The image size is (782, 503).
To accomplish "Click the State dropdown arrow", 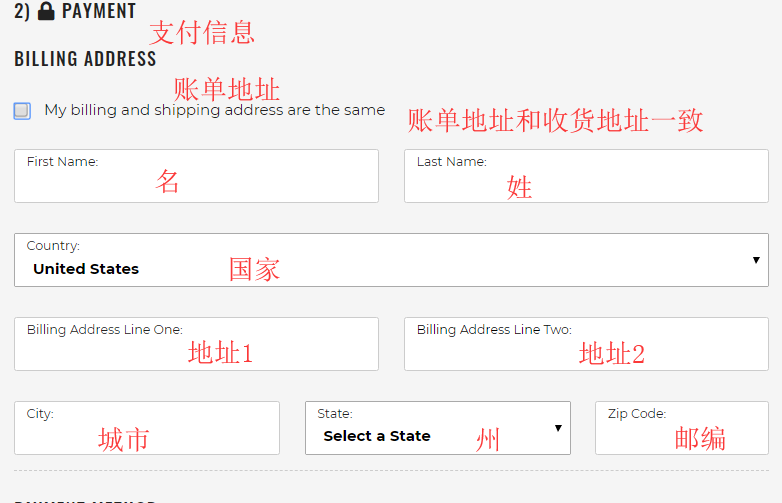I will point(558,428).
